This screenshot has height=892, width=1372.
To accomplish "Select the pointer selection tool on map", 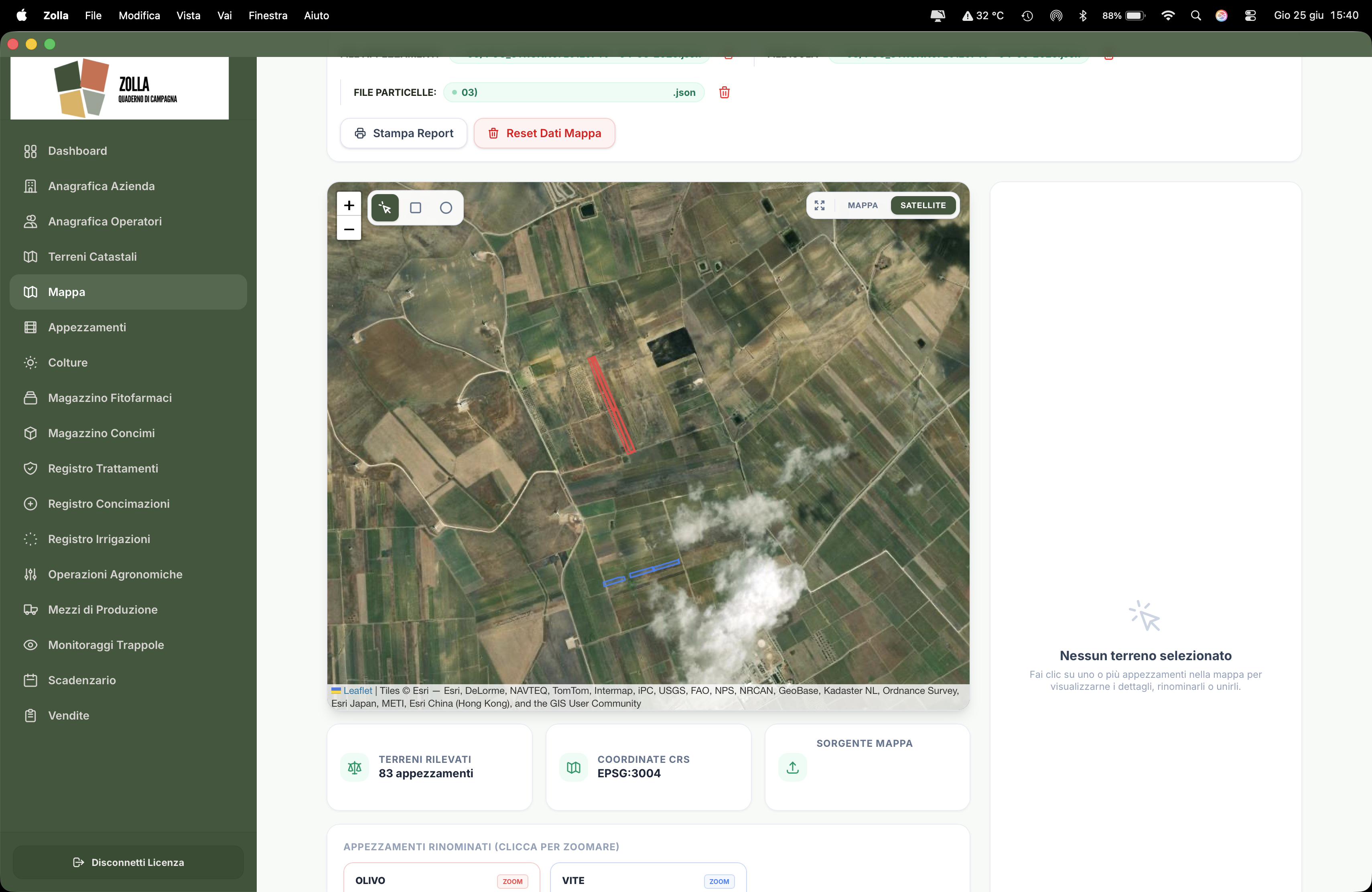I will click(x=385, y=207).
